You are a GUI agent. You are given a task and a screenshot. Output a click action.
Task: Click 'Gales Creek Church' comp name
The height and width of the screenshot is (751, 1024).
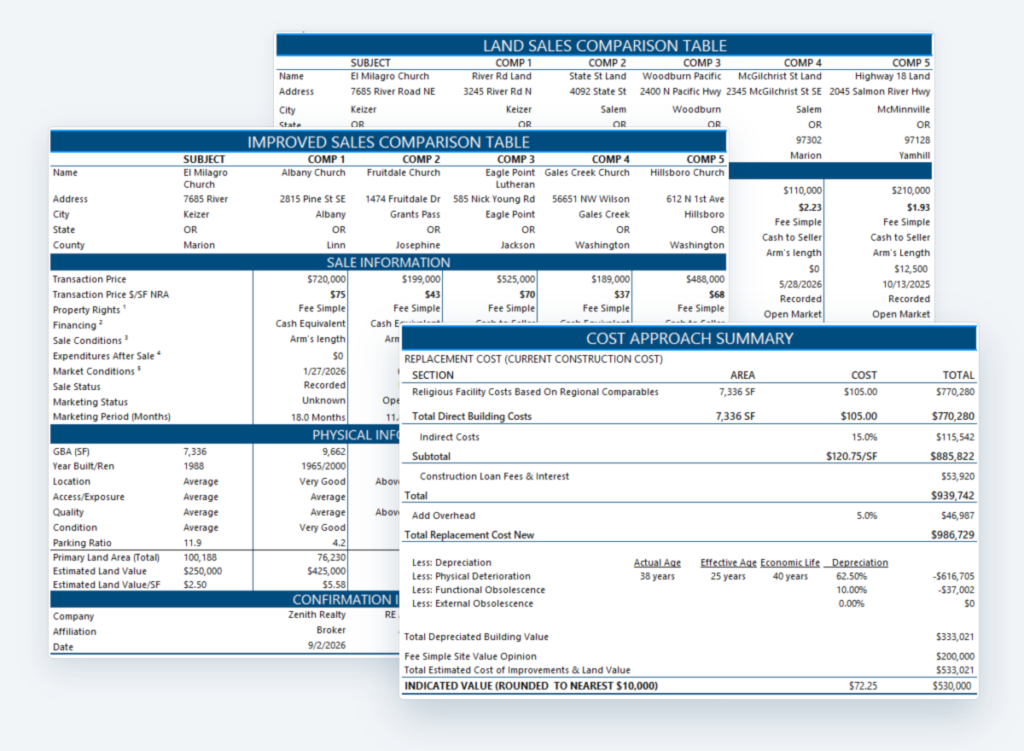[x=586, y=173]
